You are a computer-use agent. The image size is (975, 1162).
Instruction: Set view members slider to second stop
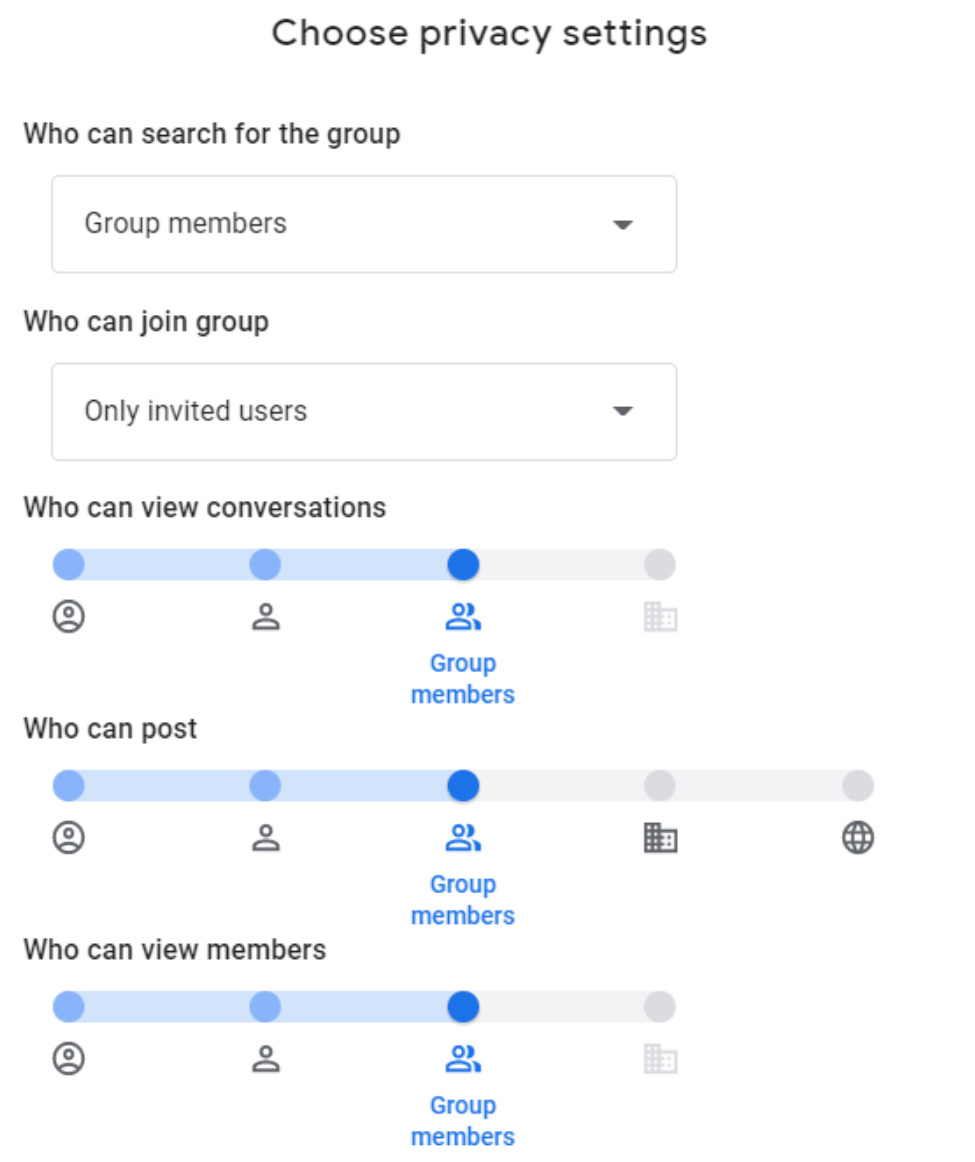[x=265, y=1007]
